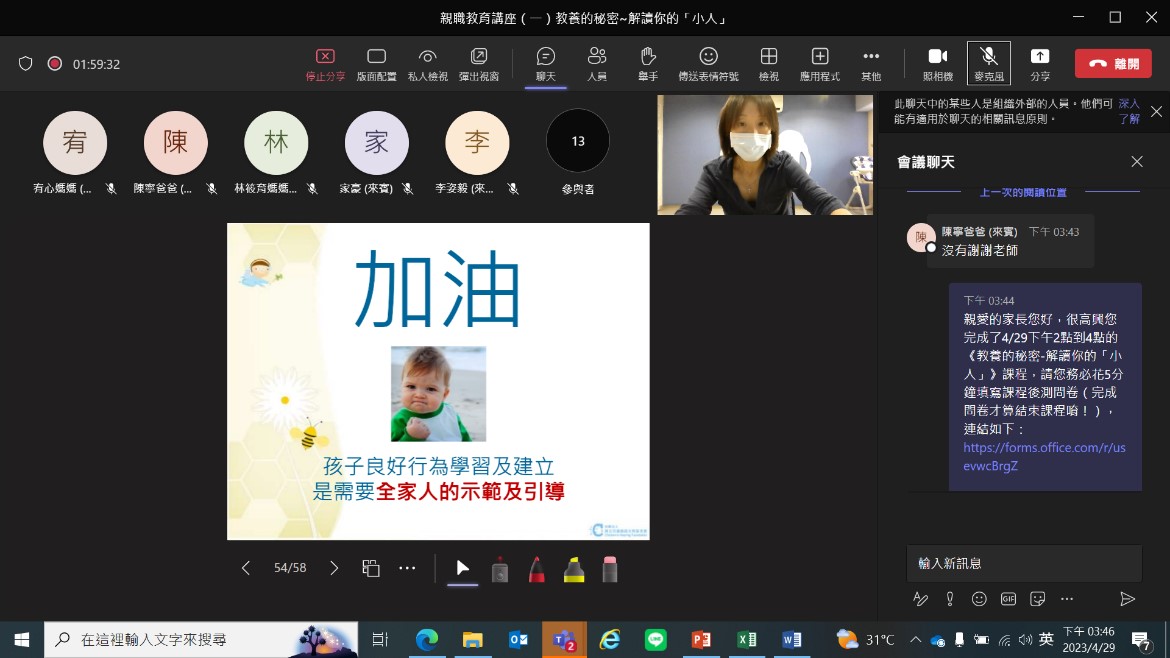Toggle the 照相機 camera on or off

click(937, 57)
